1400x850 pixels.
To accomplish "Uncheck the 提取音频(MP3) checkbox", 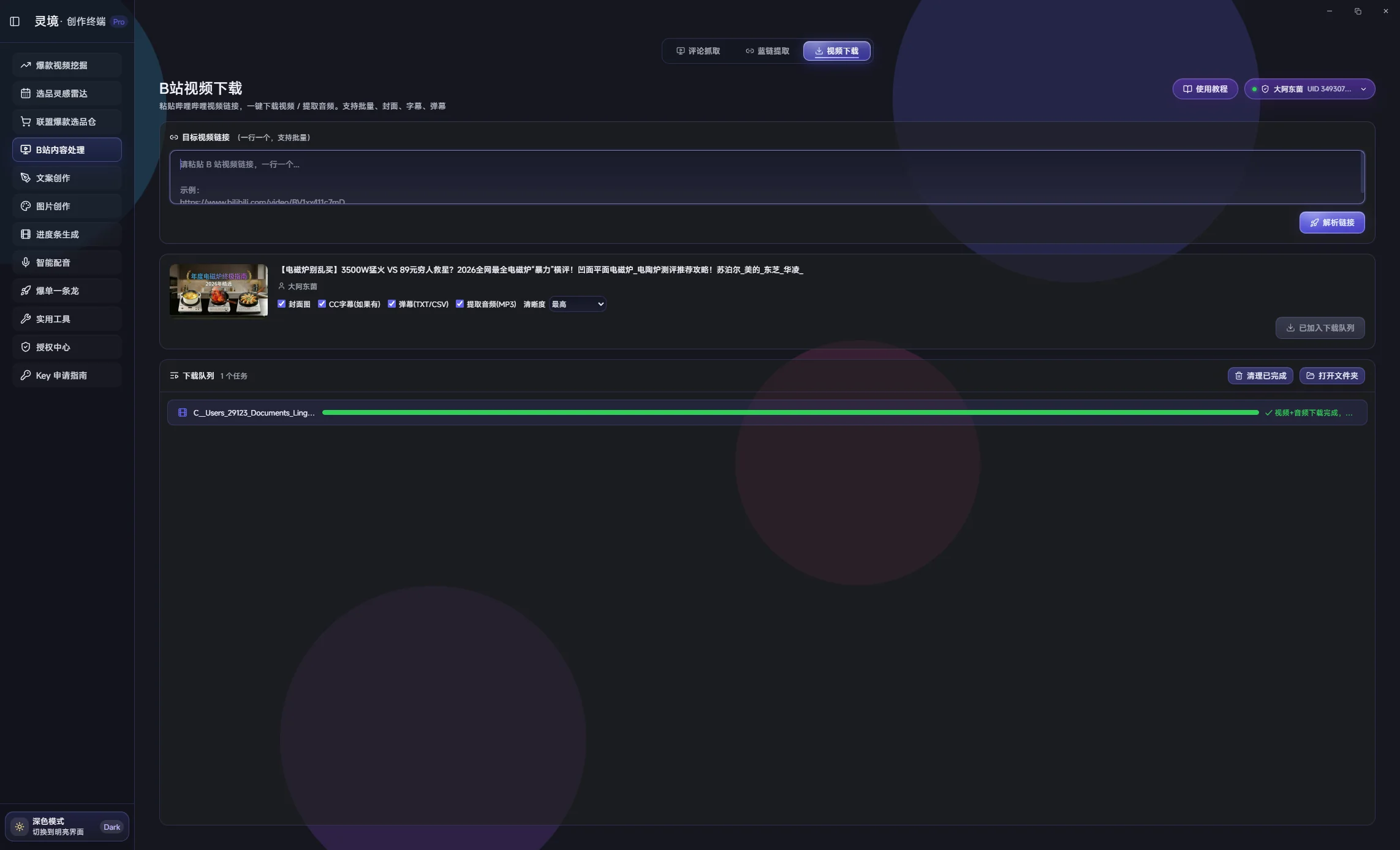I will click(x=460, y=304).
